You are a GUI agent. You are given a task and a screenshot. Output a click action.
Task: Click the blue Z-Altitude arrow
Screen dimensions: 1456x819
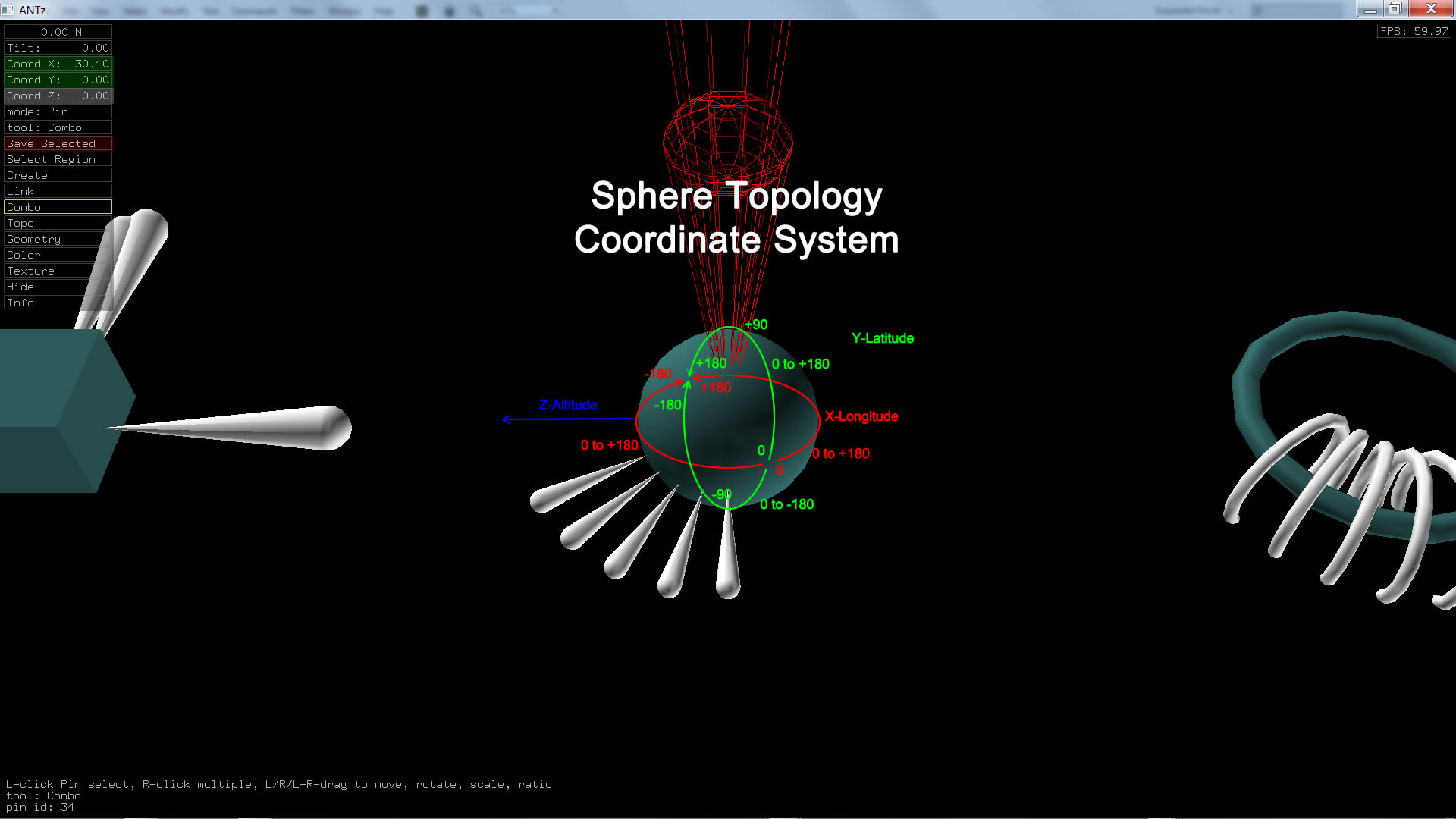[567, 419]
